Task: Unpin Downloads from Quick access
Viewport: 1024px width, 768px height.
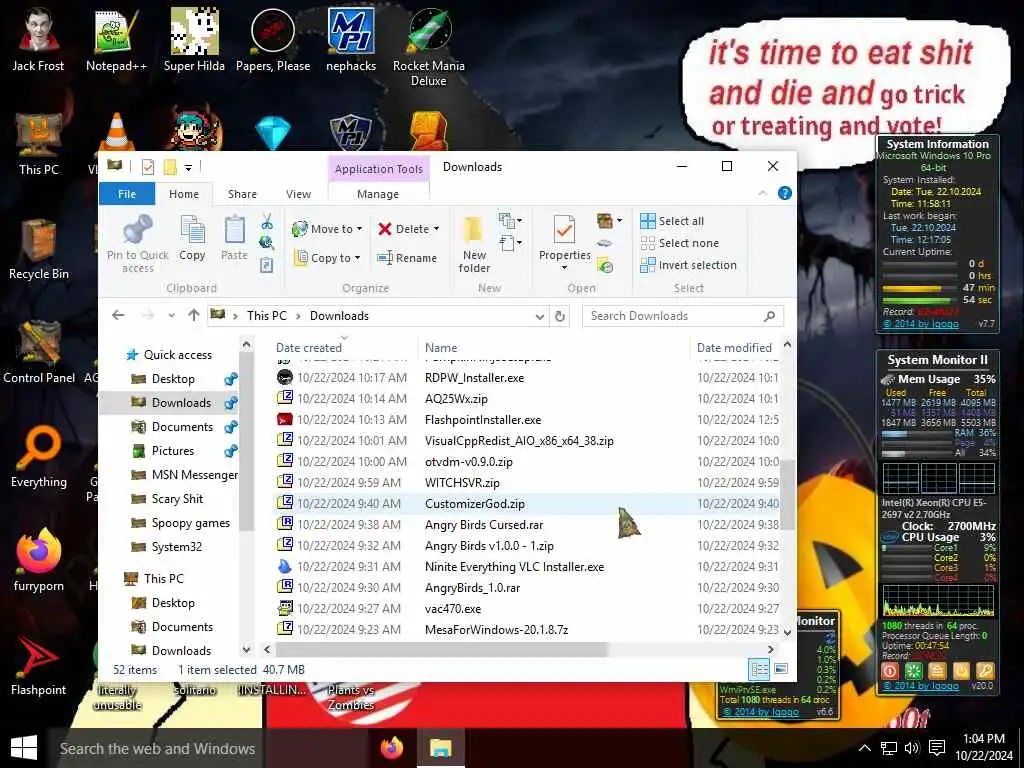Action: (x=231, y=403)
